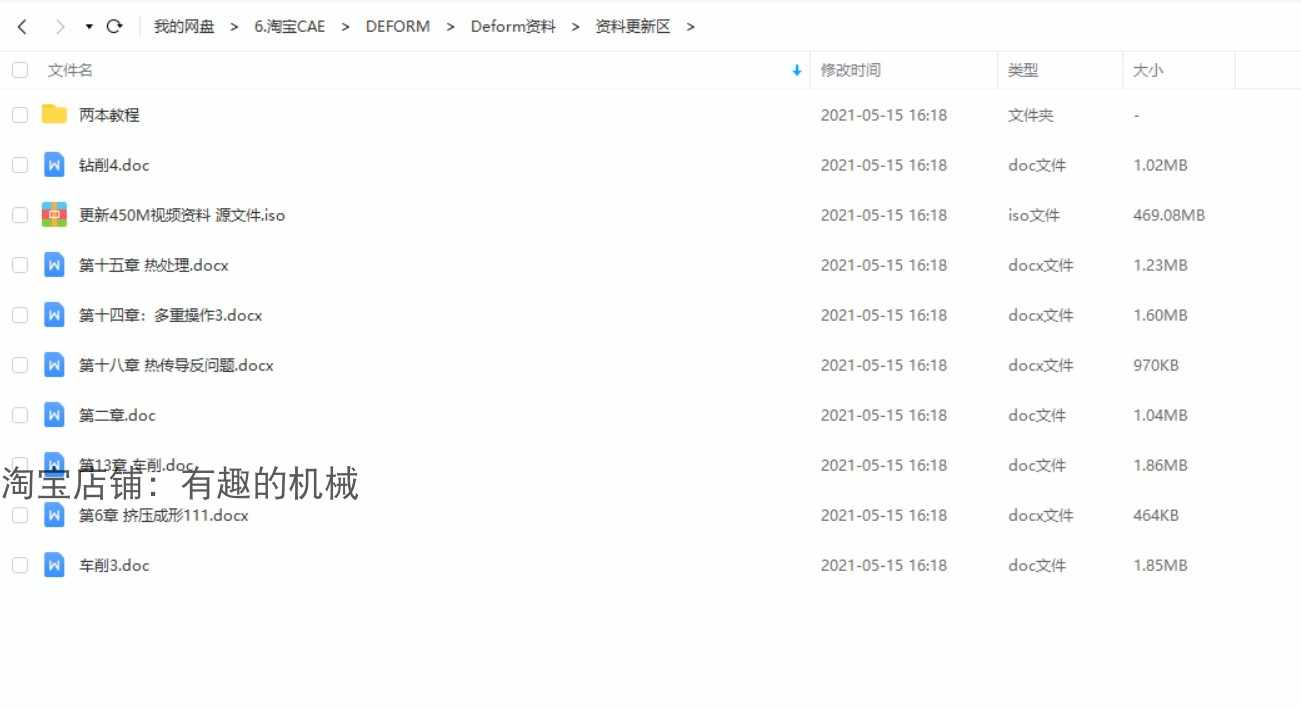Toggle the select-all checkbox in header
Screen dimensions: 1301x709
(x=20, y=70)
